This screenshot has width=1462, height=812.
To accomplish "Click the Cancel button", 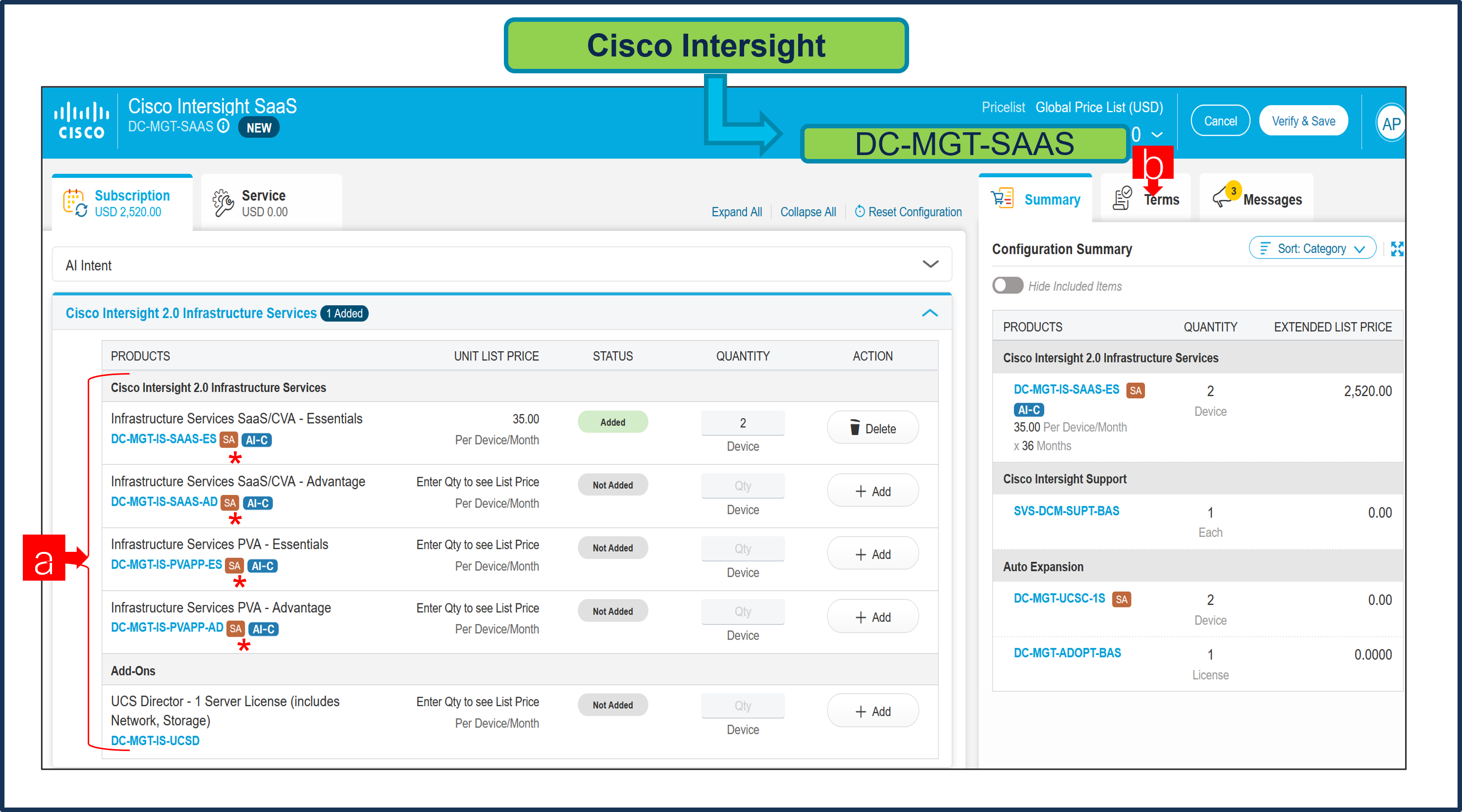I will coord(1220,121).
